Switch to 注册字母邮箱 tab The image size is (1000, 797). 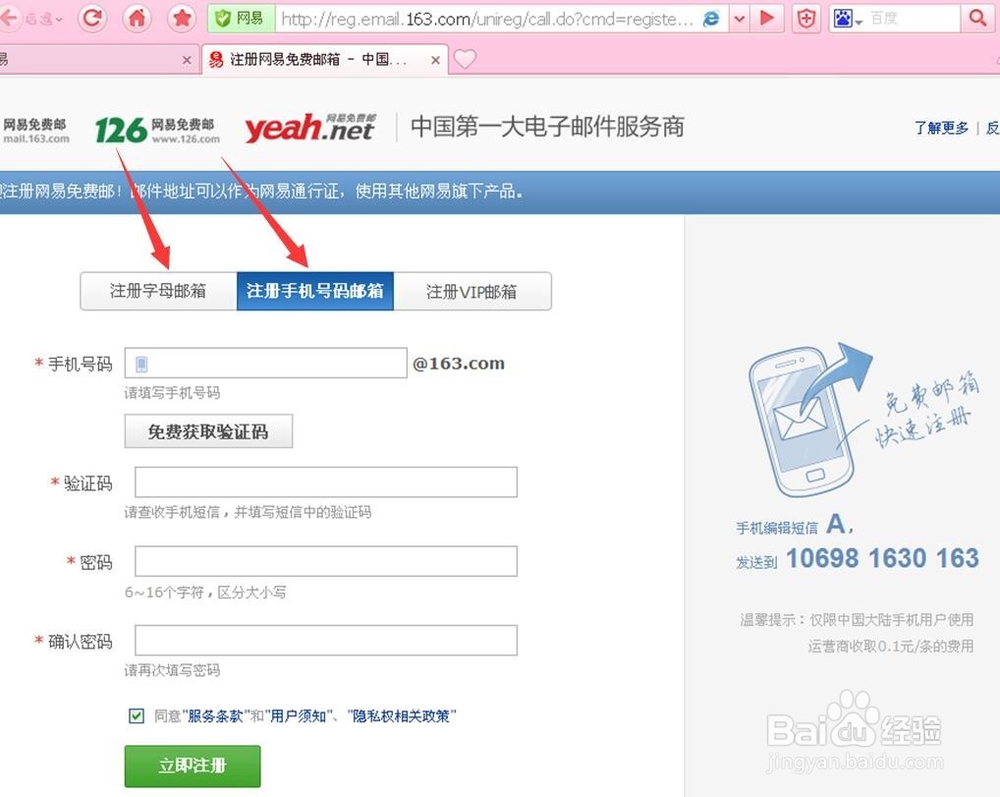click(158, 291)
